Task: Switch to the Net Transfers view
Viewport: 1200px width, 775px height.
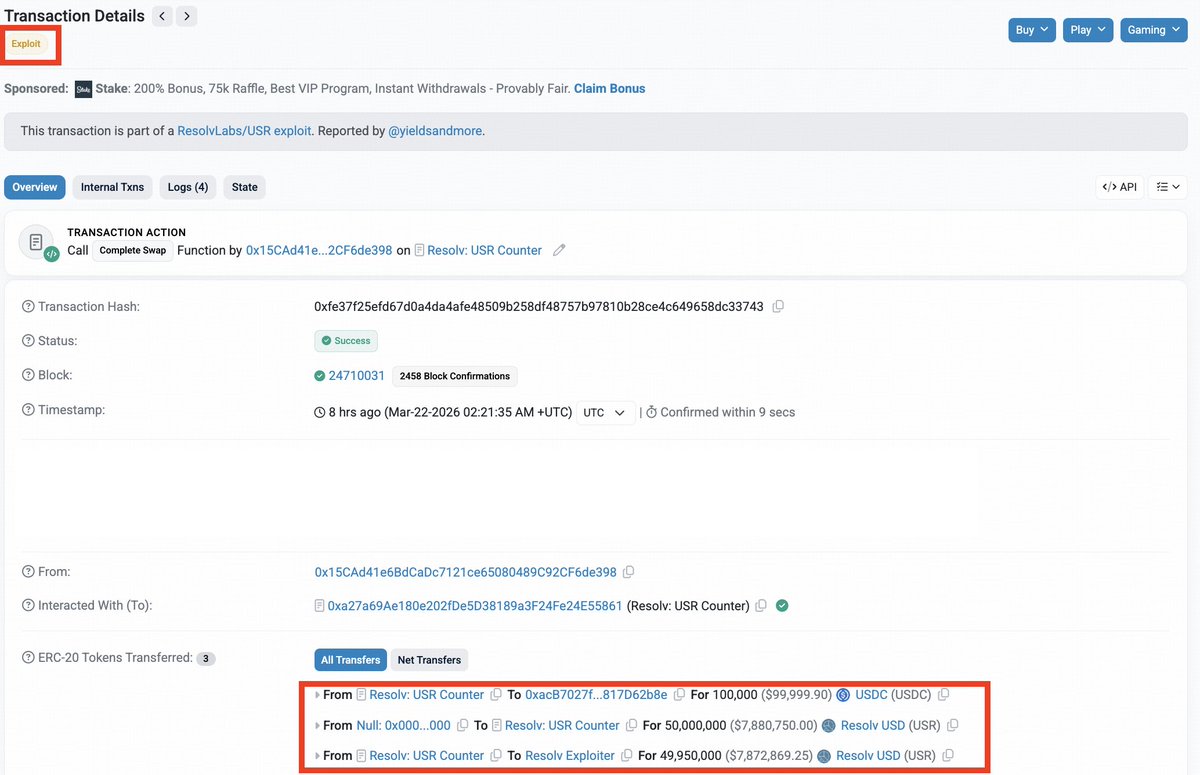Action: (429, 660)
